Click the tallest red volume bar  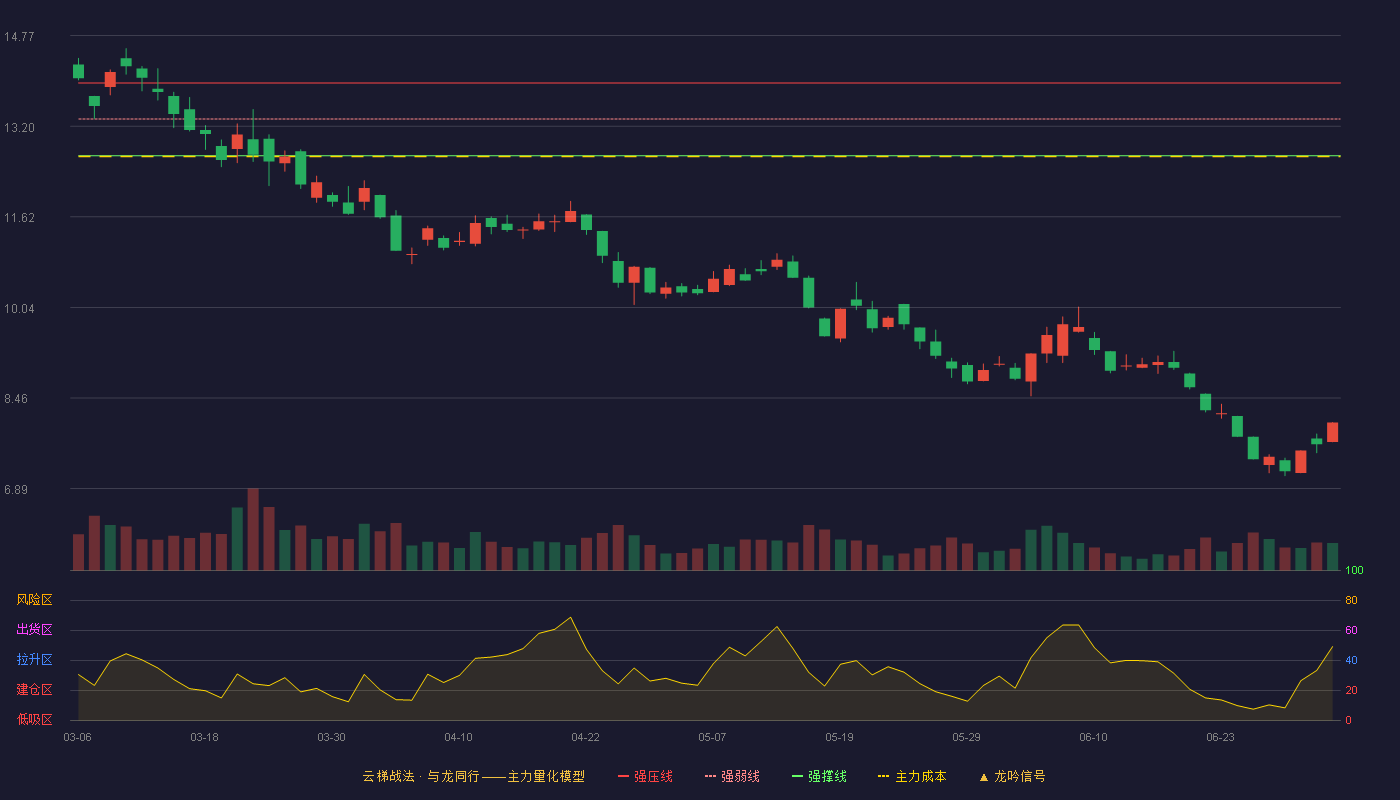click(x=253, y=529)
